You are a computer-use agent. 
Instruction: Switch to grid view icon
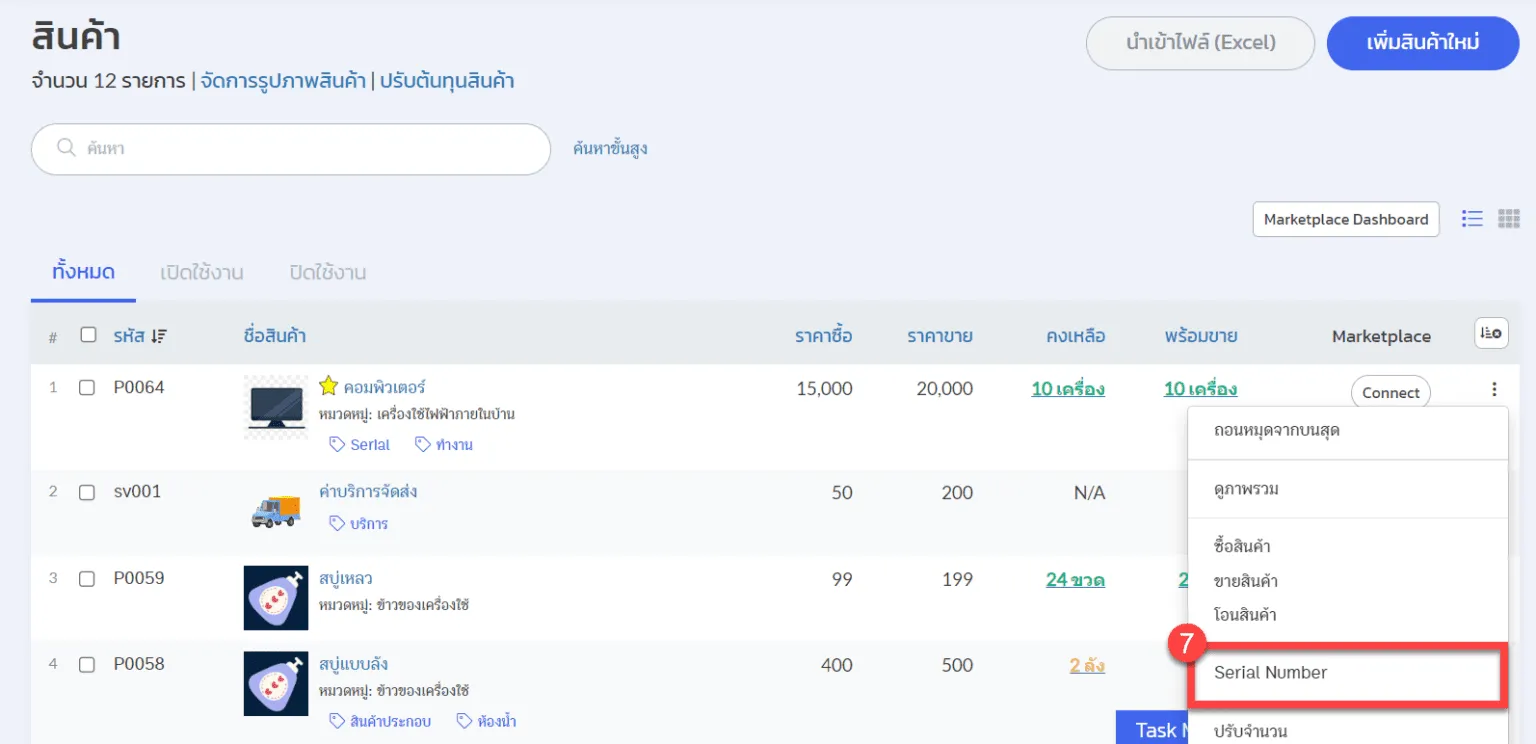pyautogui.click(x=1508, y=219)
